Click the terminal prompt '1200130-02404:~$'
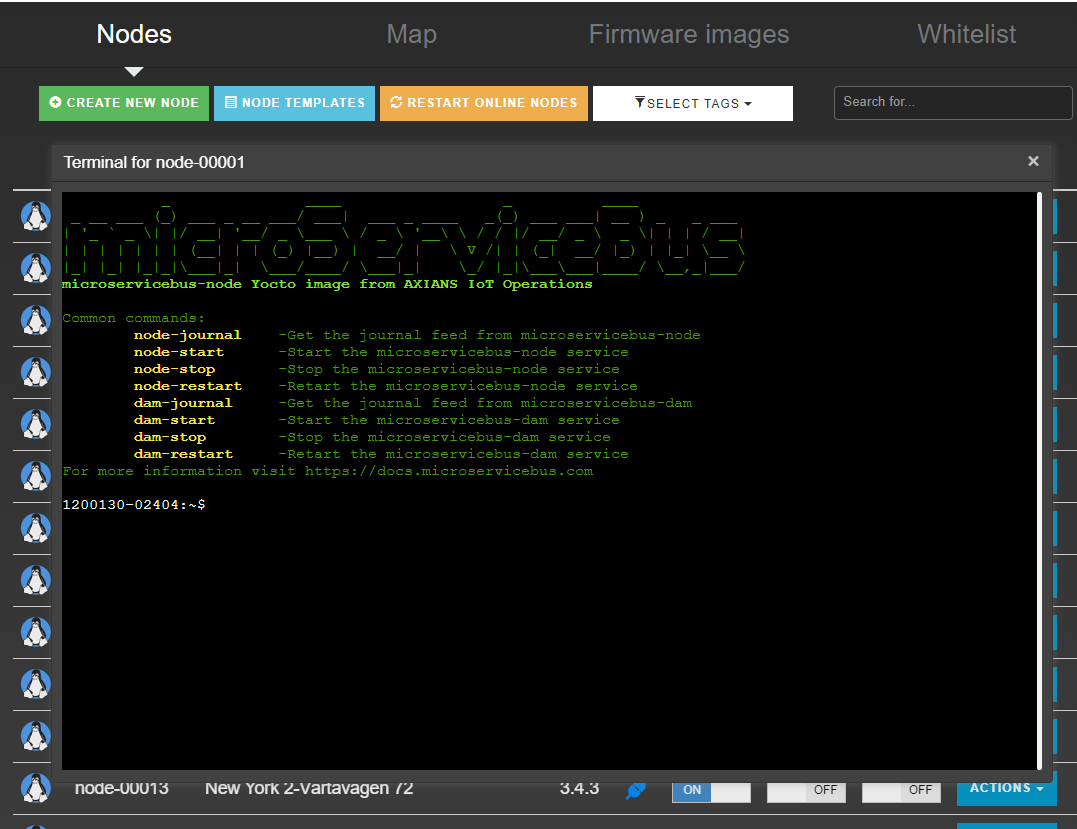1077x829 pixels. coord(134,505)
